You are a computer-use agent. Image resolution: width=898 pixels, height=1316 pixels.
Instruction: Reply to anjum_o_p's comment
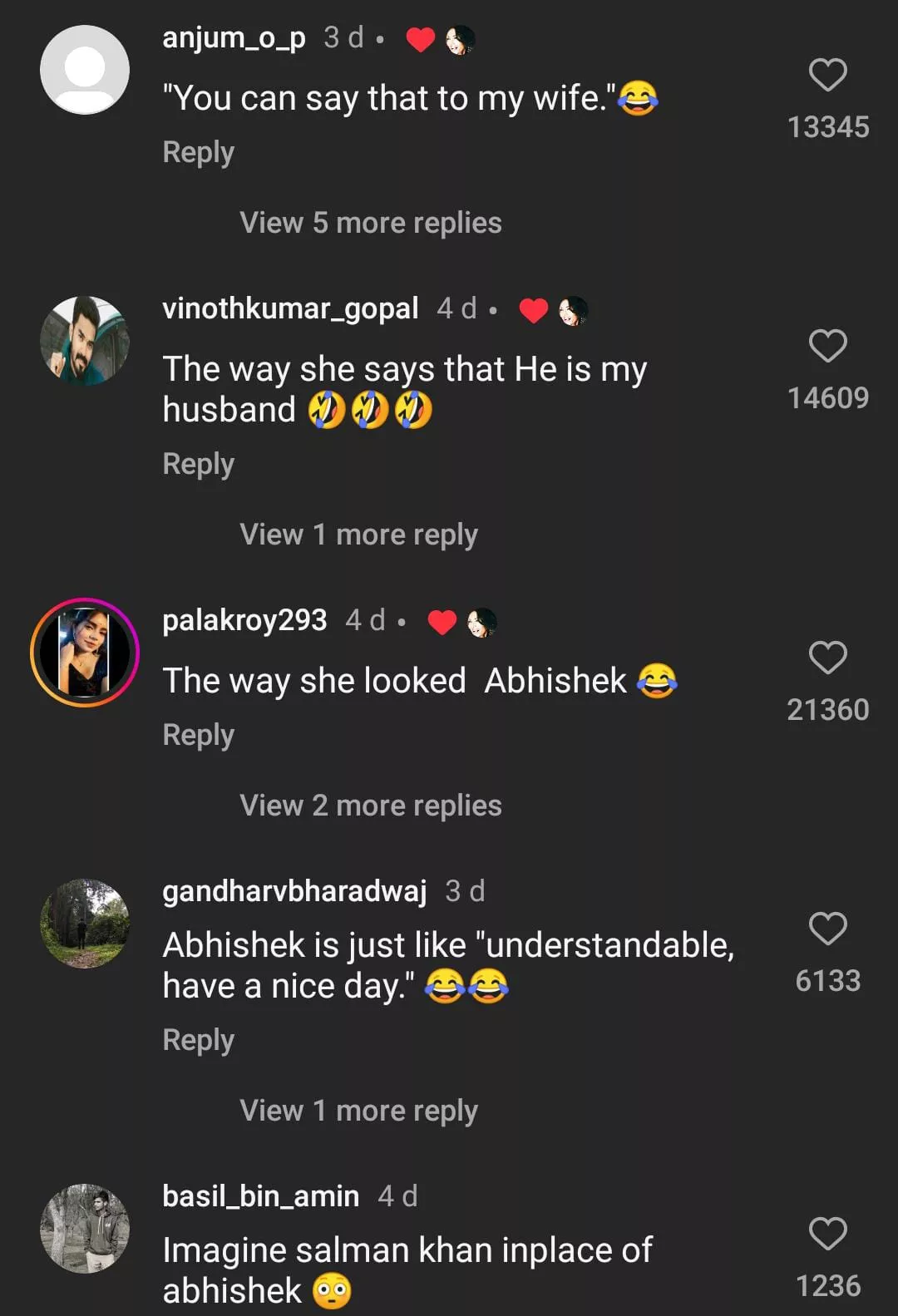pyautogui.click(x=198, y=153)
